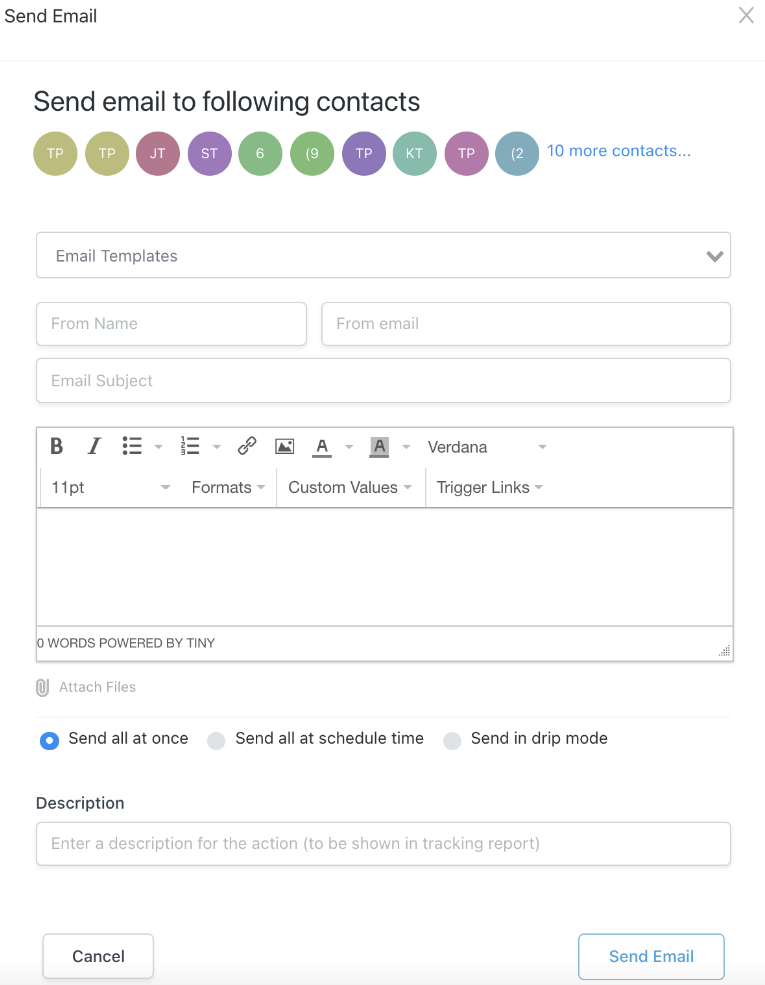Apply text color with the underlined A icon
The width and height of the screenshot is (765, 985).
[x=322, y=447]
